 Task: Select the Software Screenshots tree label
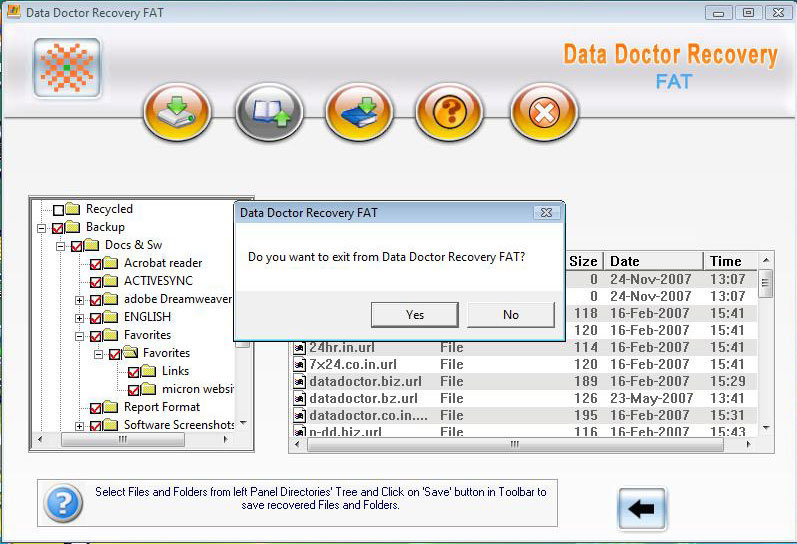pos(179,425)
